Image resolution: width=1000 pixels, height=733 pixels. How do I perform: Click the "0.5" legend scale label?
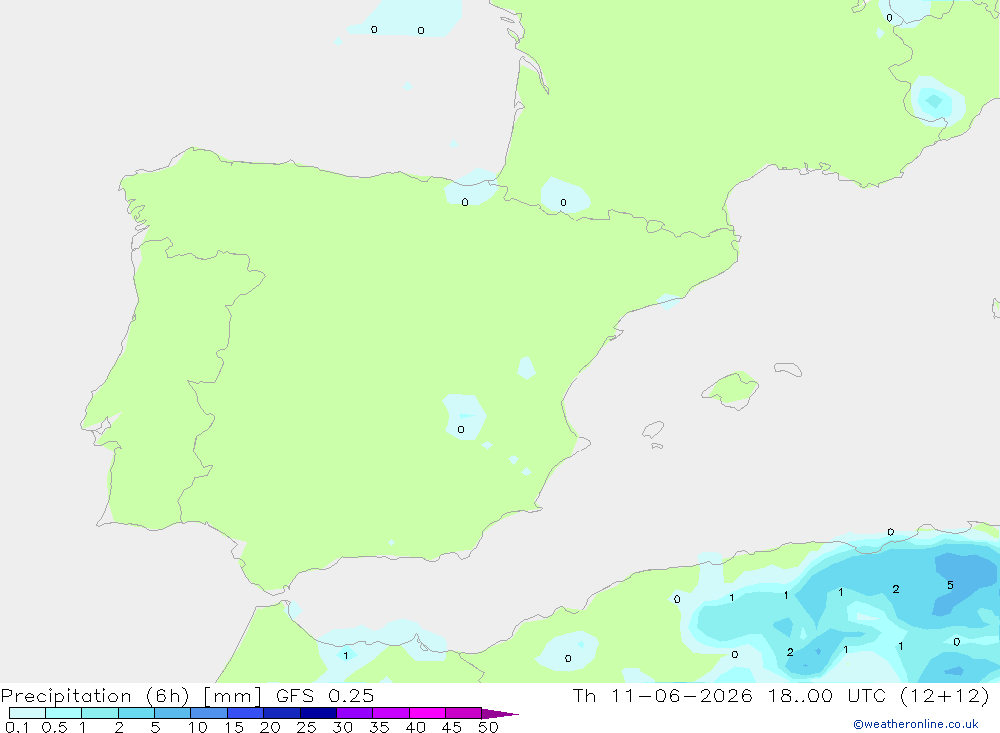54,727
